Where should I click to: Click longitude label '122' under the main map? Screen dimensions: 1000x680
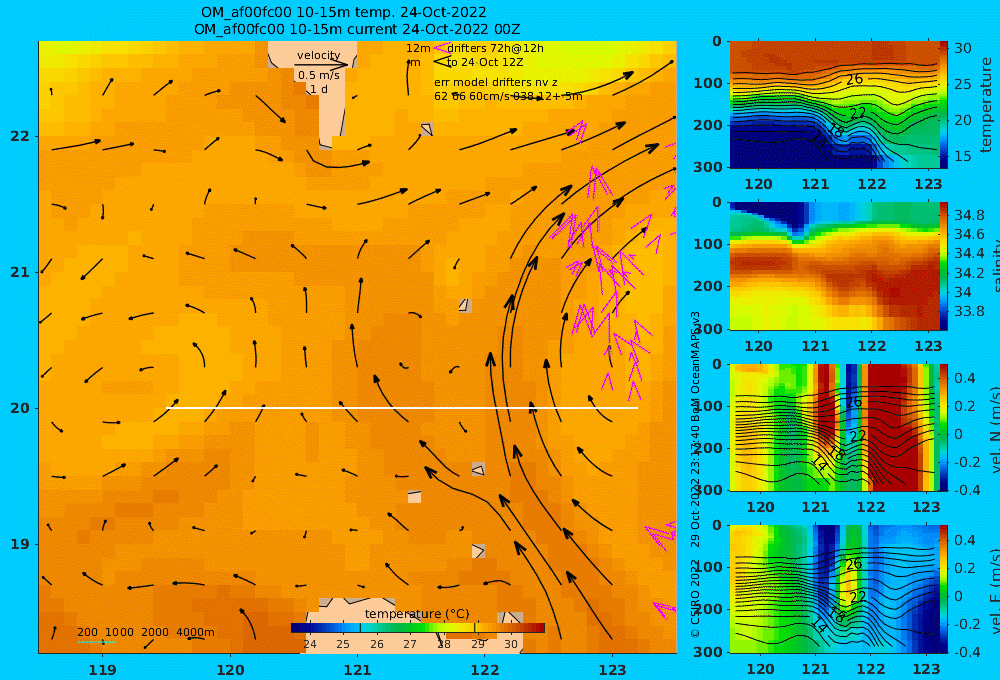pyautogui.click(x=485, y=670)
